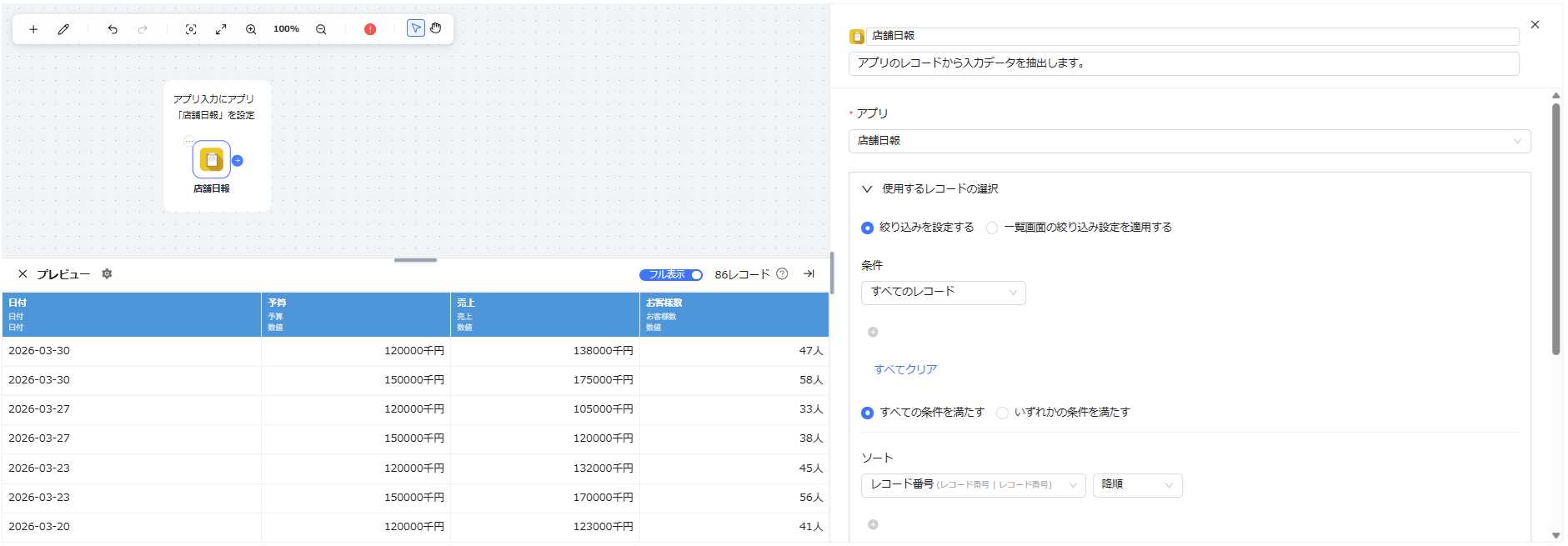The width and height of the screenshot is (1568, 546).
Task: Collapse the 使用するレコードの選択 section
Action: (x=867, y=189)
